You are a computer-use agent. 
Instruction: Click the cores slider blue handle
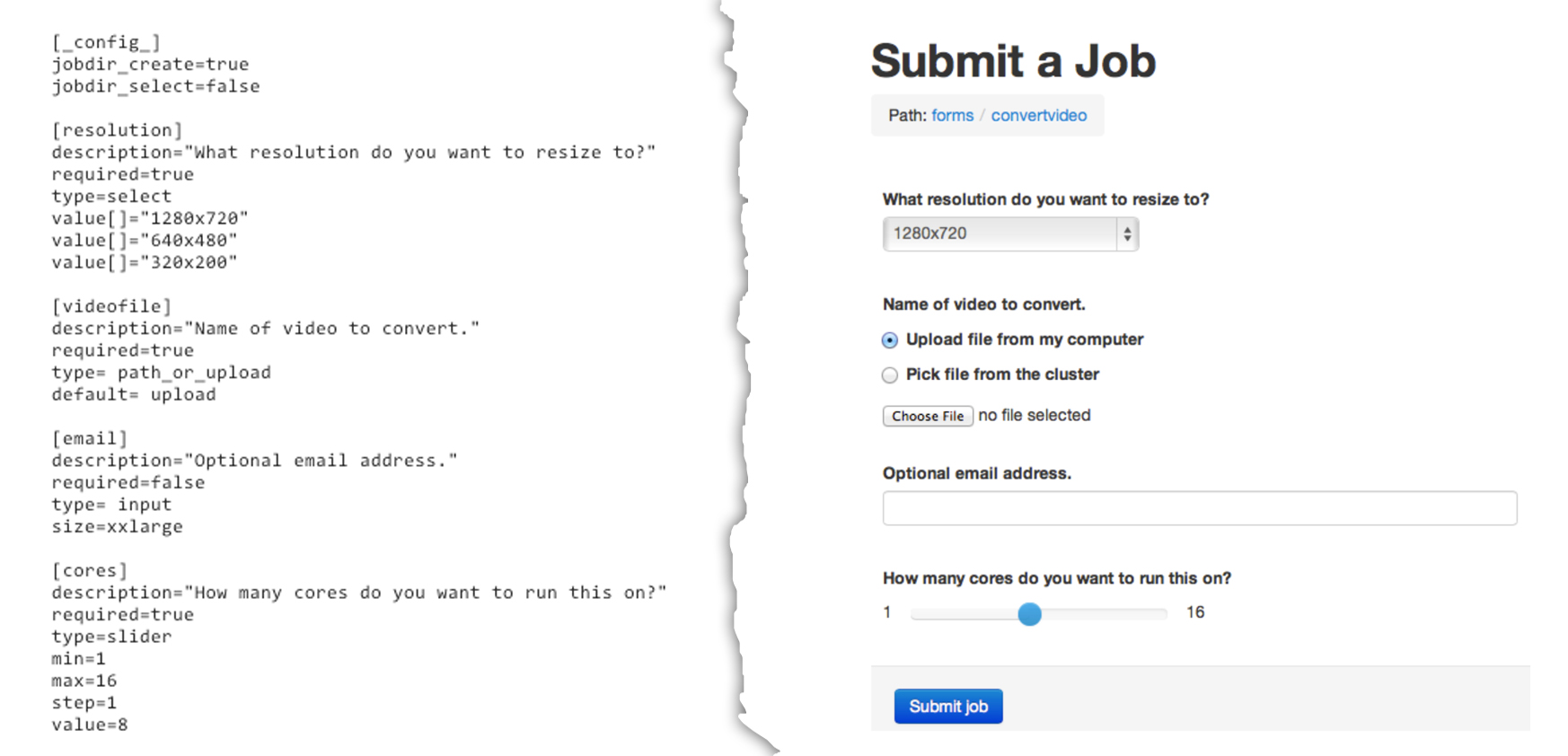point(1030,614)
